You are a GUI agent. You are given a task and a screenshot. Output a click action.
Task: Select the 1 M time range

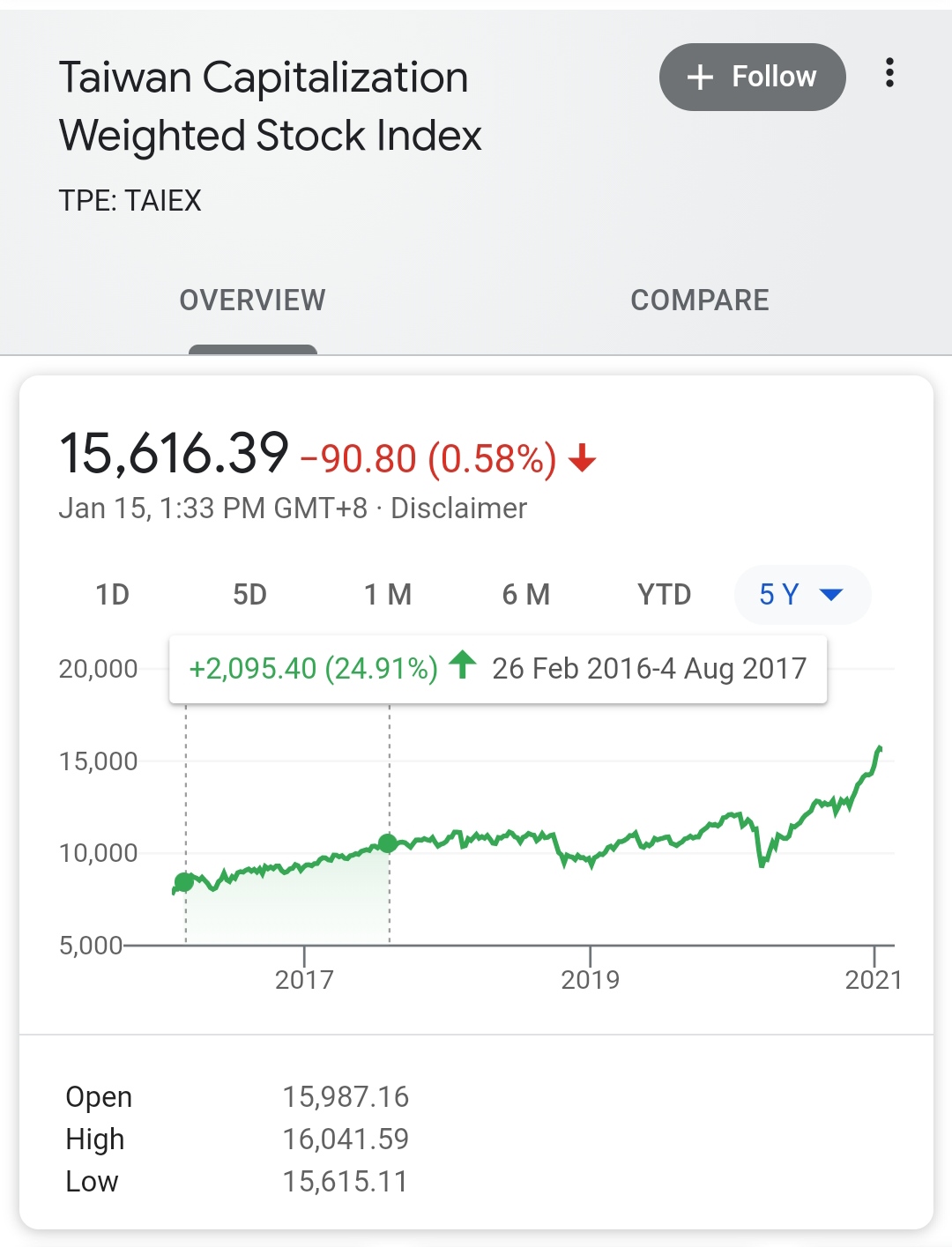pos(388,595)
